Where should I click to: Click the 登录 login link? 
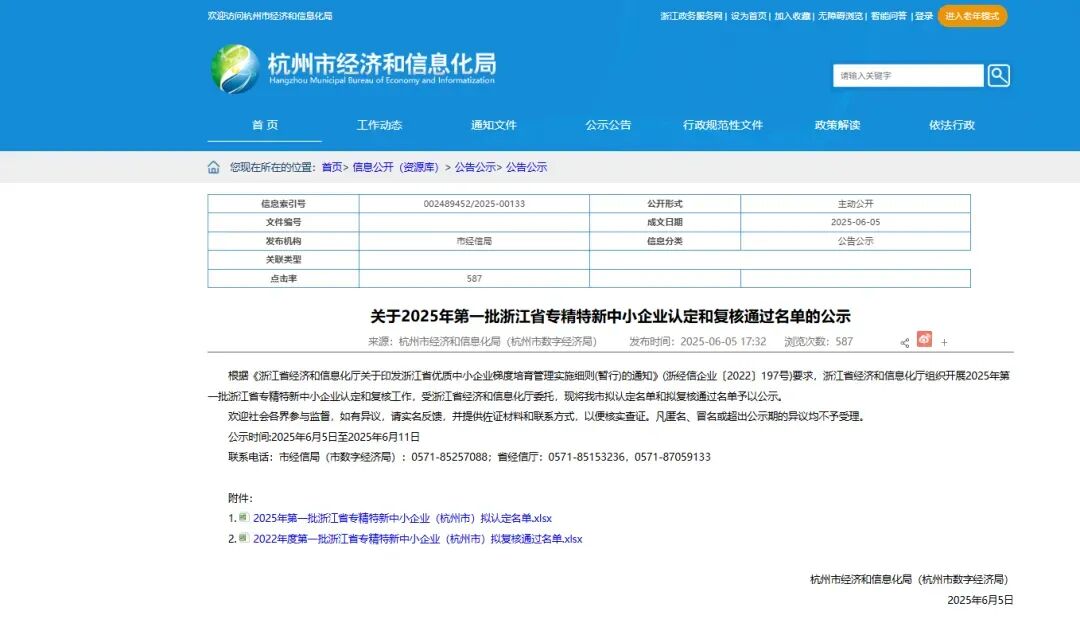pyautogui.click(x=924, y=16)
